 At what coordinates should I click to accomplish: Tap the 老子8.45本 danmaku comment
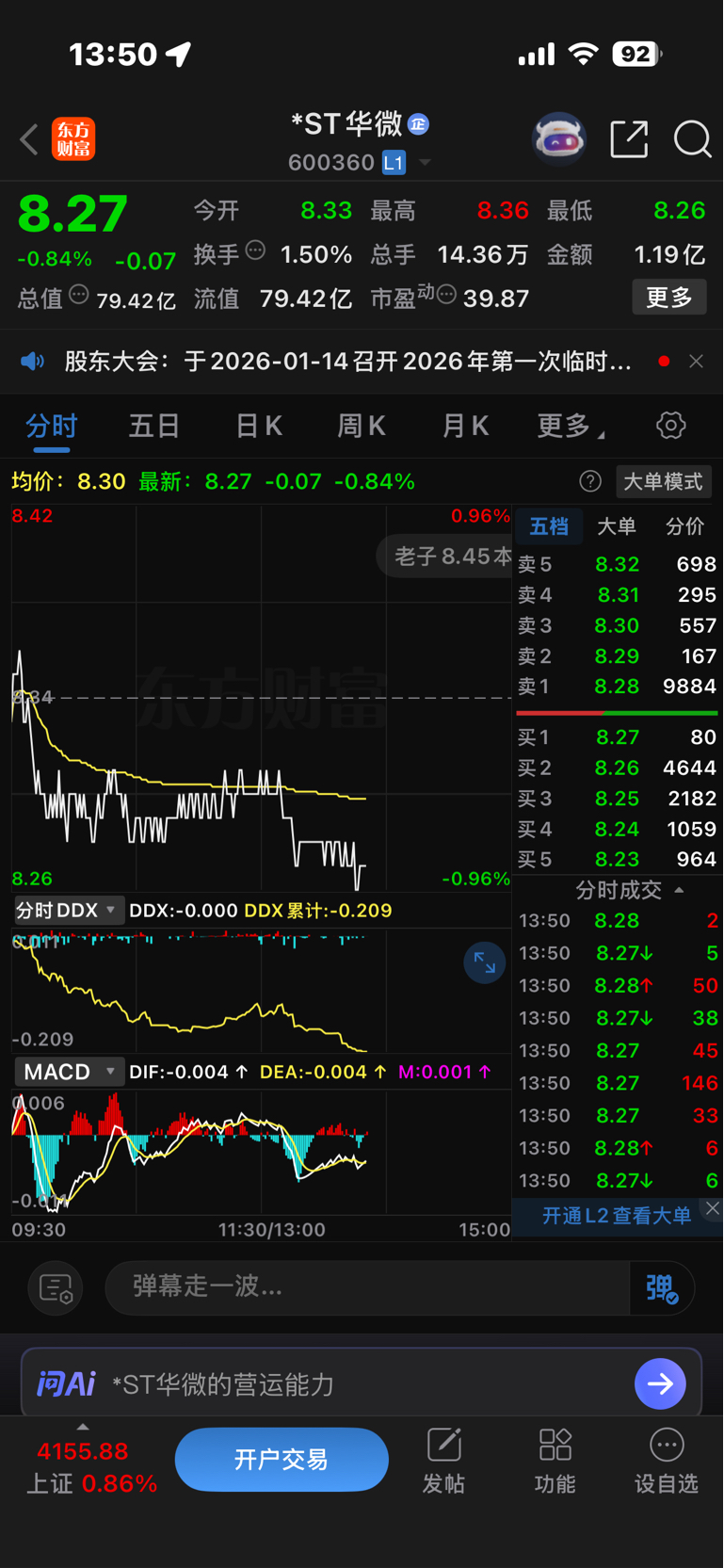click(445, 557)
